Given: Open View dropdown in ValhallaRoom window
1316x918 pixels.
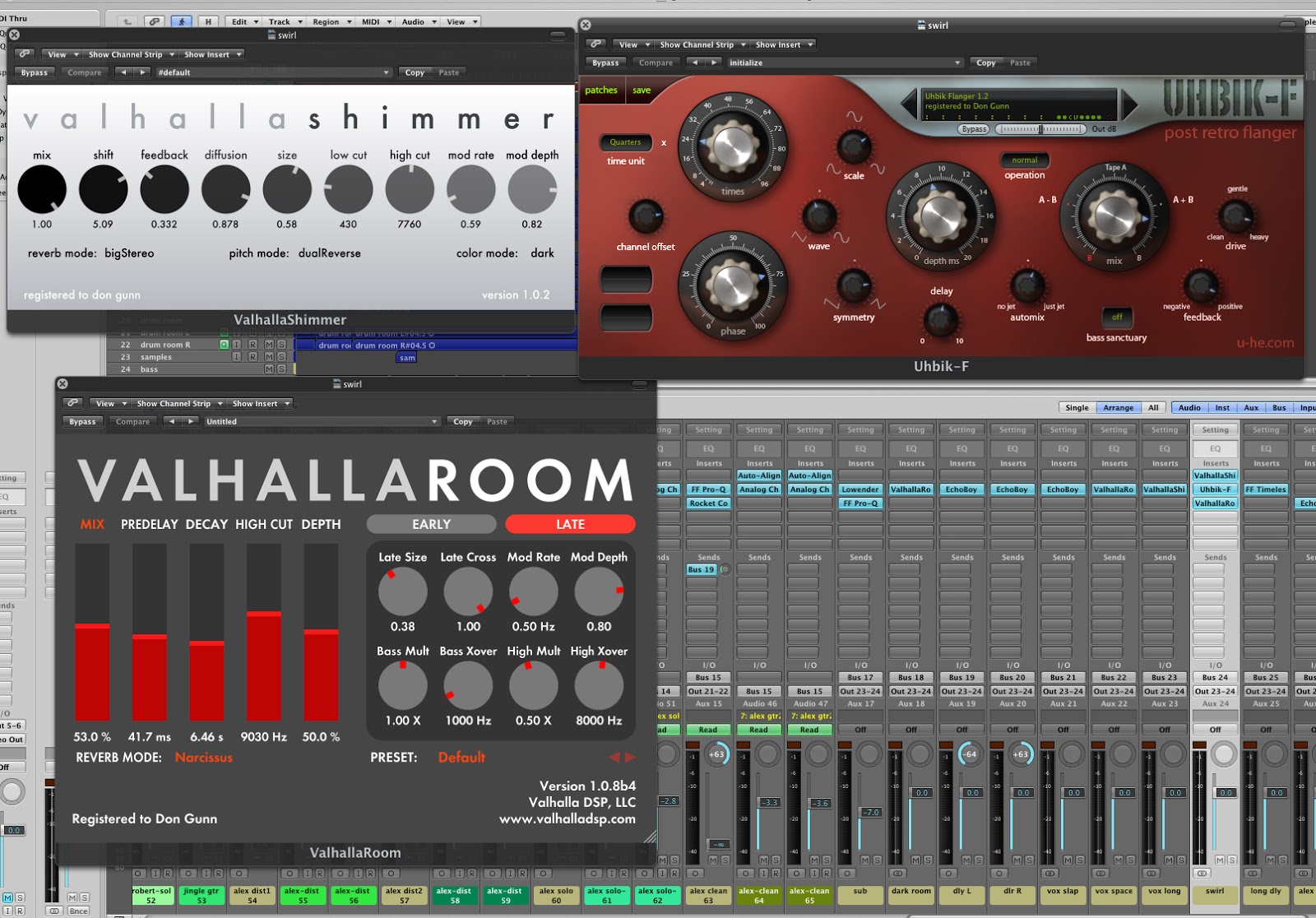Looking at the screenshot, I should (x=111, y=403).
